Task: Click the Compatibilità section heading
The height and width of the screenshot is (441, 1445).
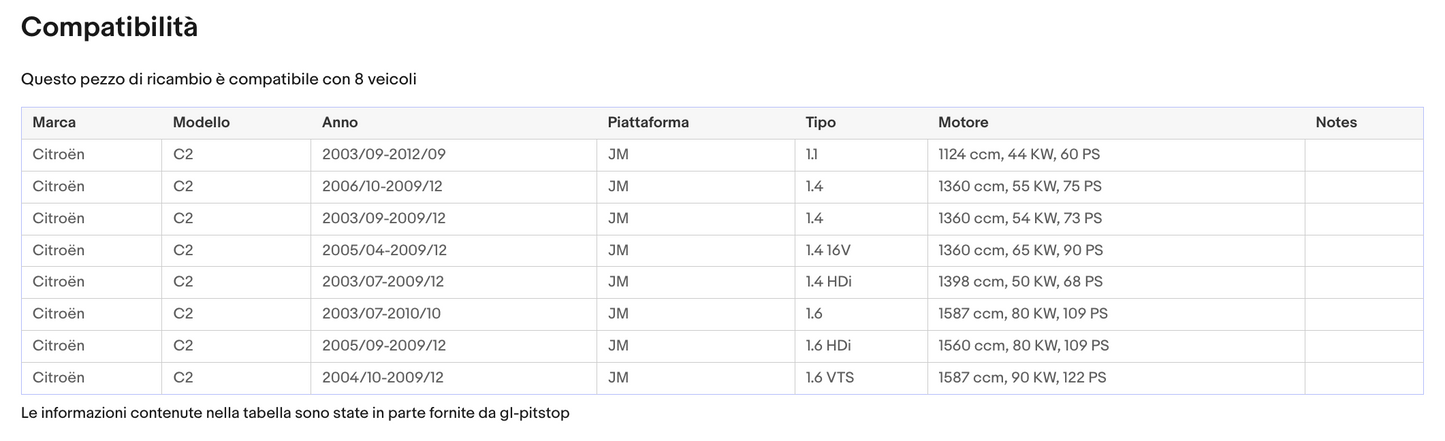Action: pyautogui.click(x=109, y=28)
